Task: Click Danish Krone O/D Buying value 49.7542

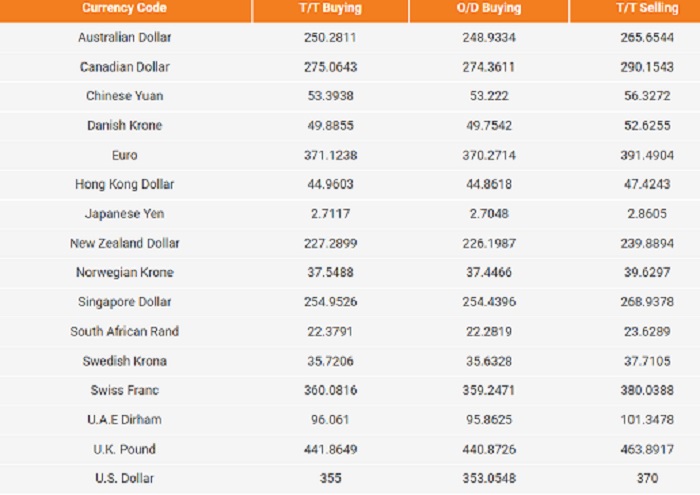Action: [488, 125]
